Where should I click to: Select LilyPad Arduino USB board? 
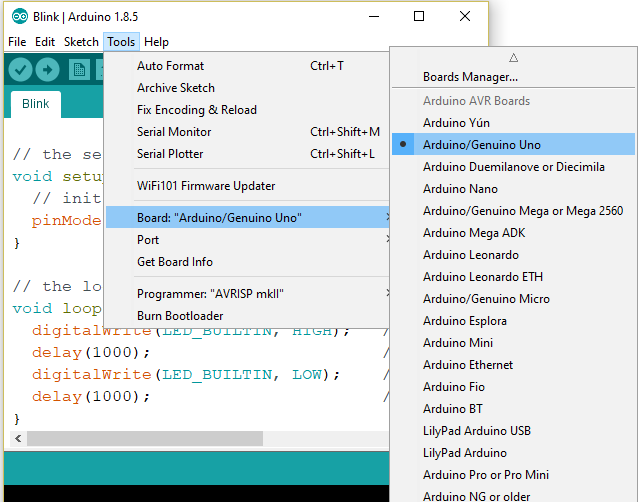point(513,431)
